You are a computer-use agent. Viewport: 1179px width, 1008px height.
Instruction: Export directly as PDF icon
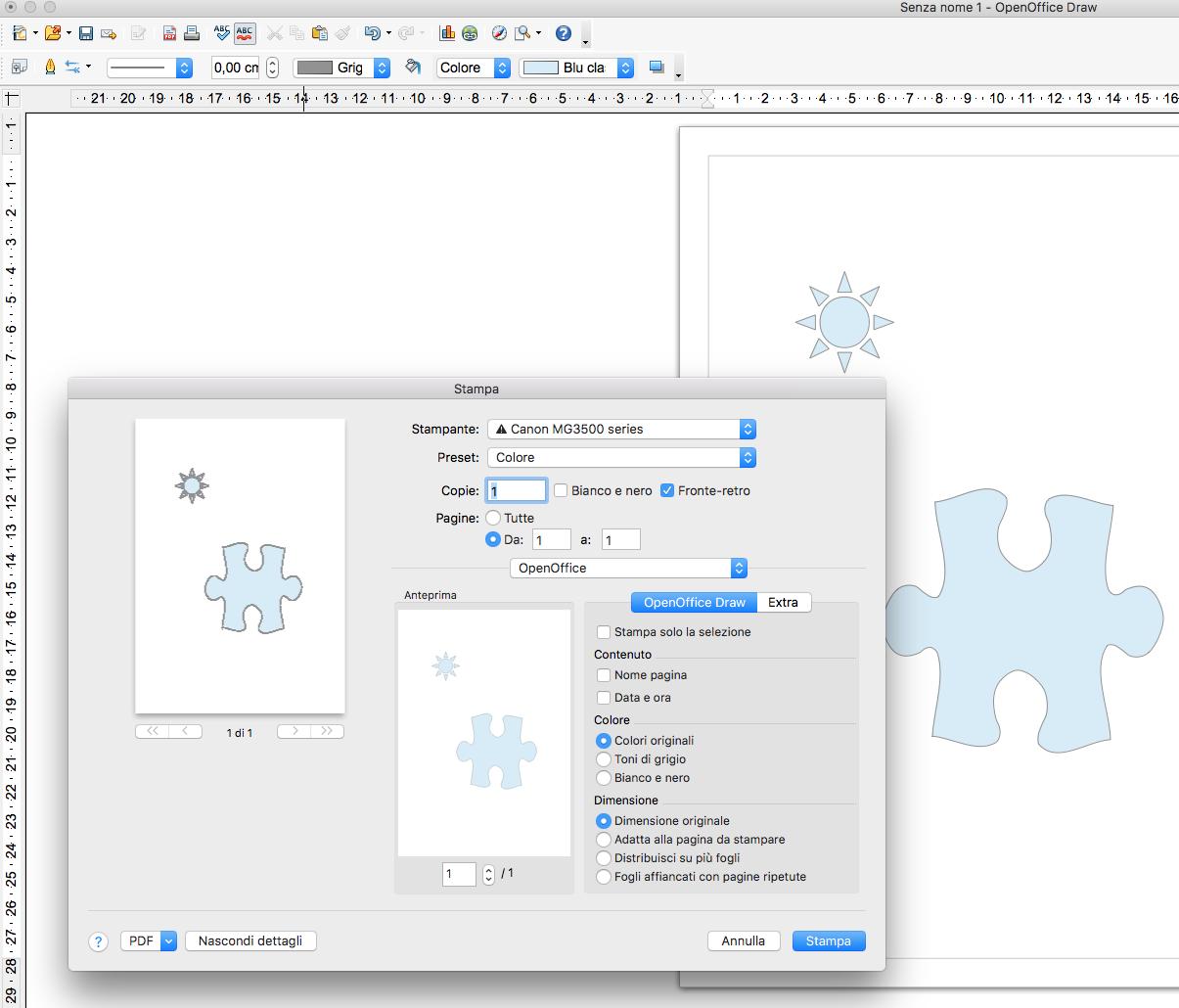169,33
